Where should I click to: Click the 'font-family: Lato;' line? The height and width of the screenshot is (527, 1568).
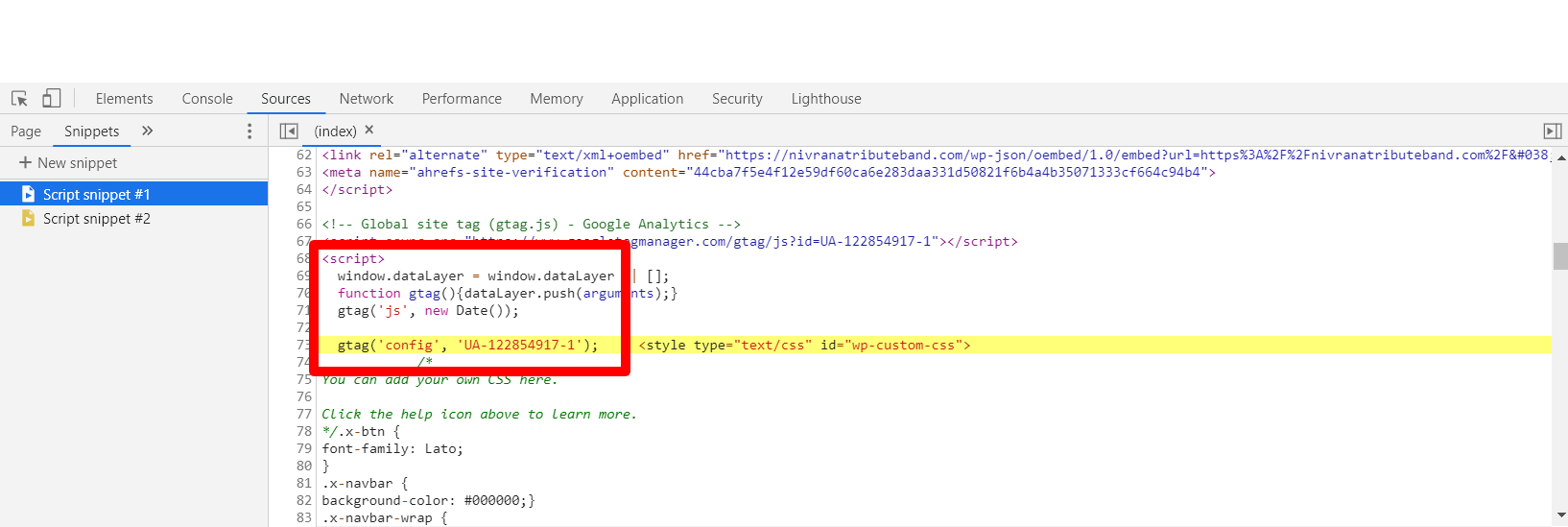[392, 448]
